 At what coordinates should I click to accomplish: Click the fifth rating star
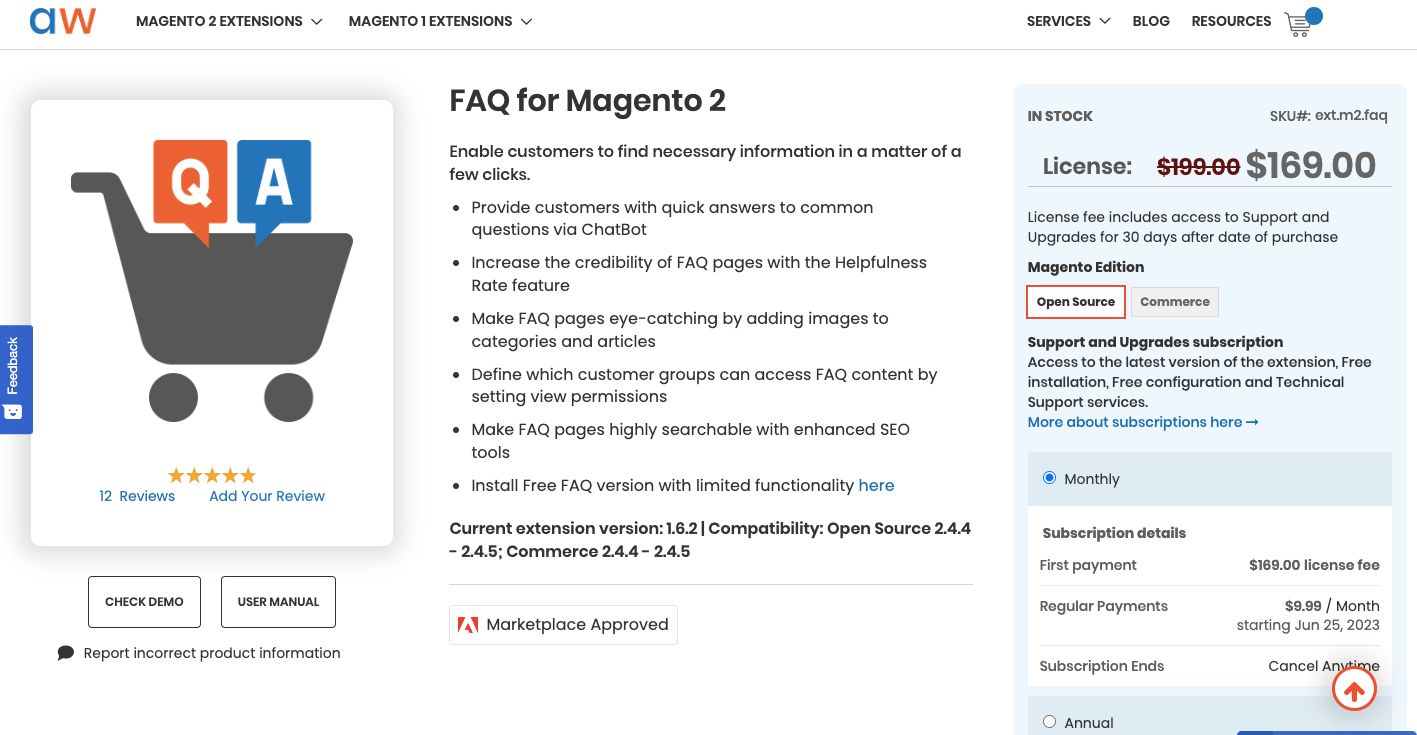pos(247,475)
